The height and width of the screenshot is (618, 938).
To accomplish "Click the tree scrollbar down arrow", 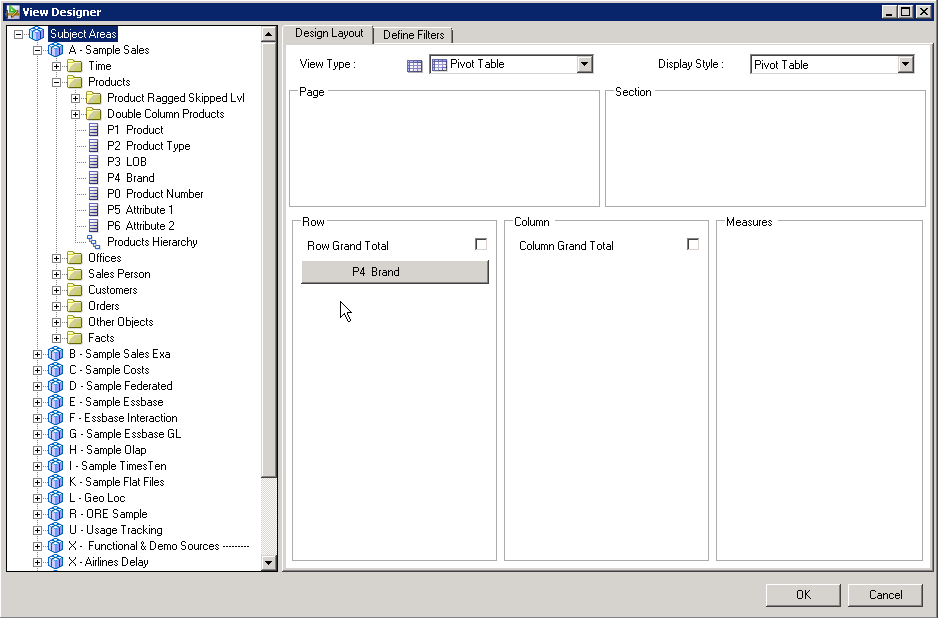I will (x=268, y=562).
